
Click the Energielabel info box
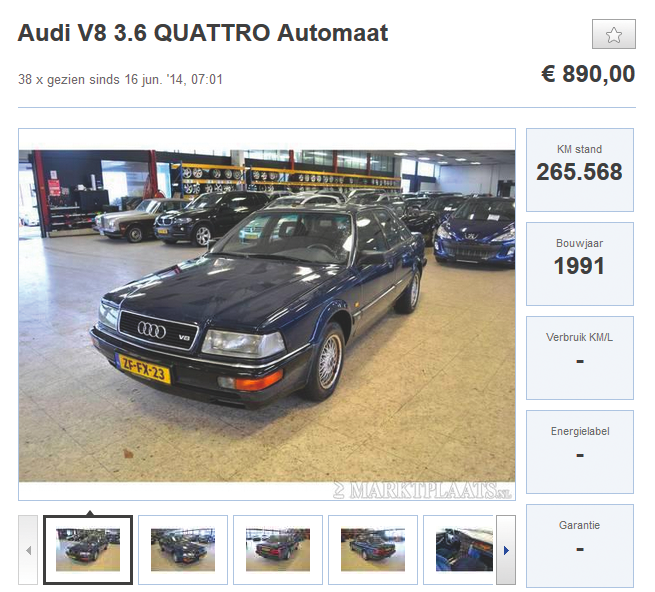[579, 452]
